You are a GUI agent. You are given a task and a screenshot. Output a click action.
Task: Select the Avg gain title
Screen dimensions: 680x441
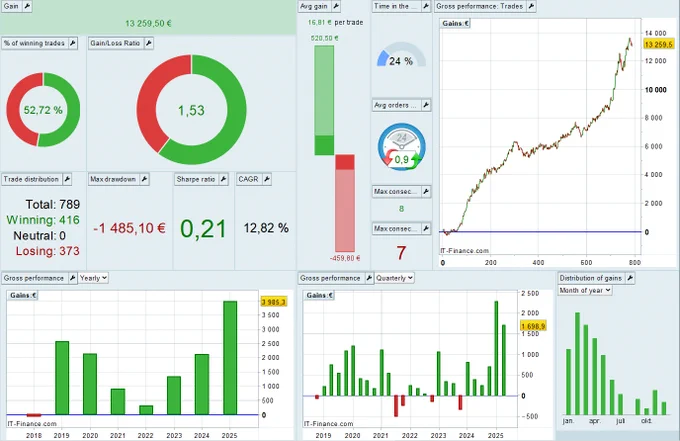click(314, 6)
